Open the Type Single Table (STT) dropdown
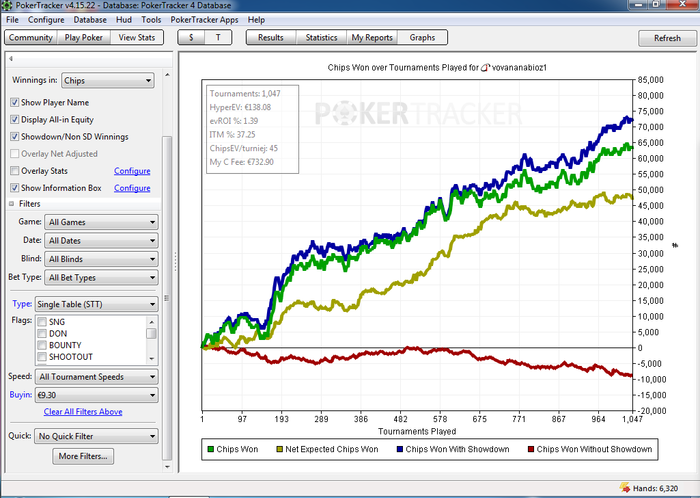700x498 pixels. pyautogui.click(x=96, y=304)
